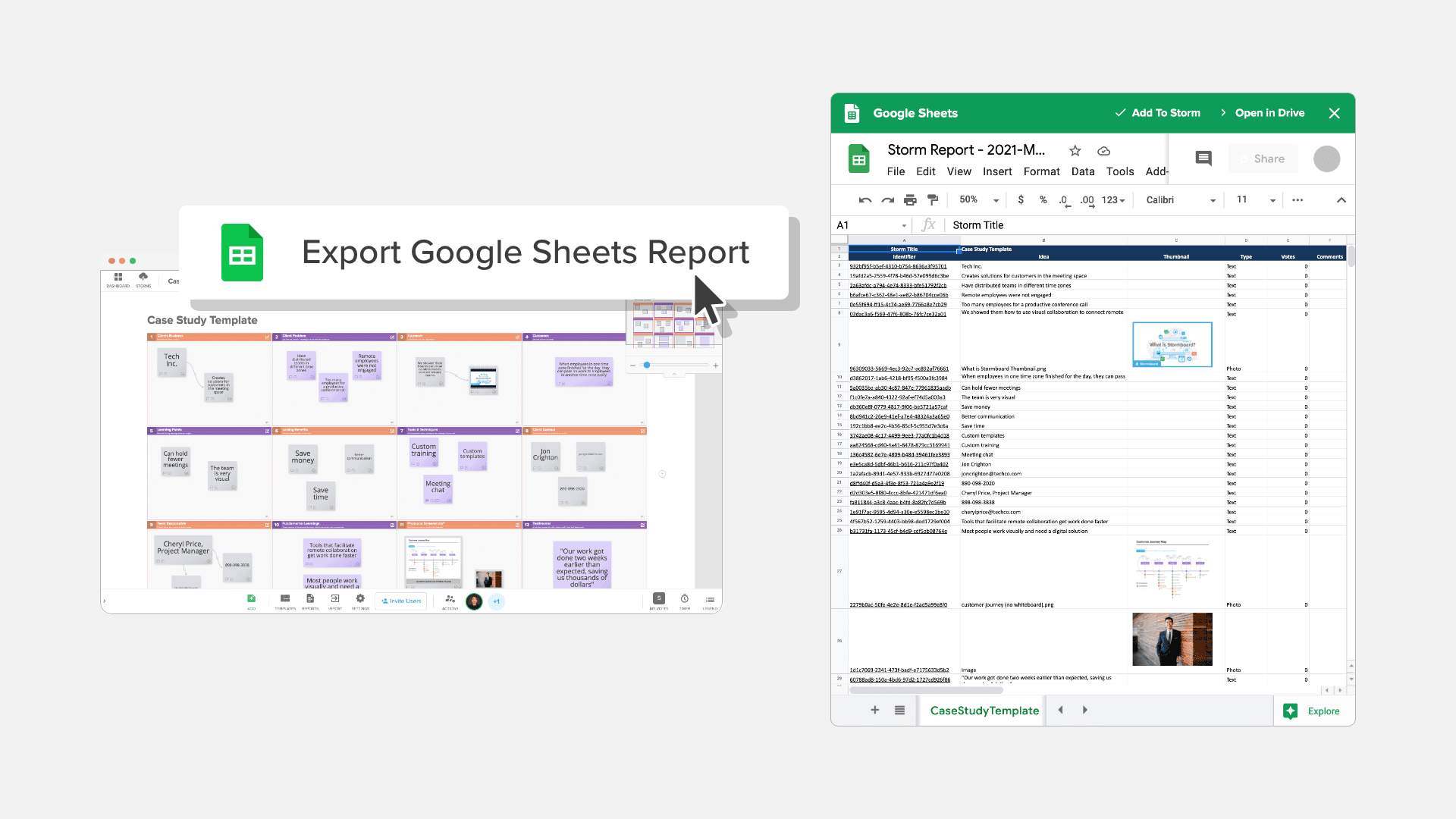Open the 123 number format dropdown
1456x819 pixels.
(1113, 200)
